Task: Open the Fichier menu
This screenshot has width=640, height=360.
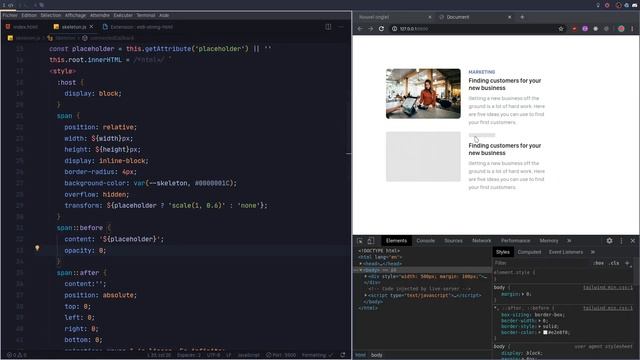Action: (10, 15)
